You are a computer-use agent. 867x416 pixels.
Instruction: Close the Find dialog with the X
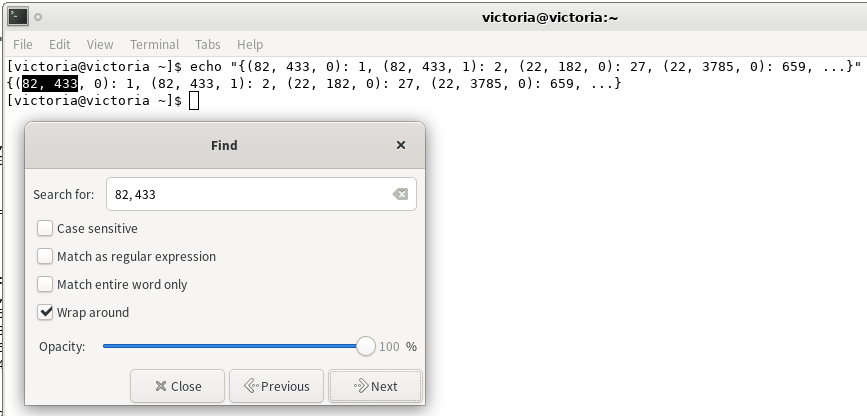click(401, 145)
